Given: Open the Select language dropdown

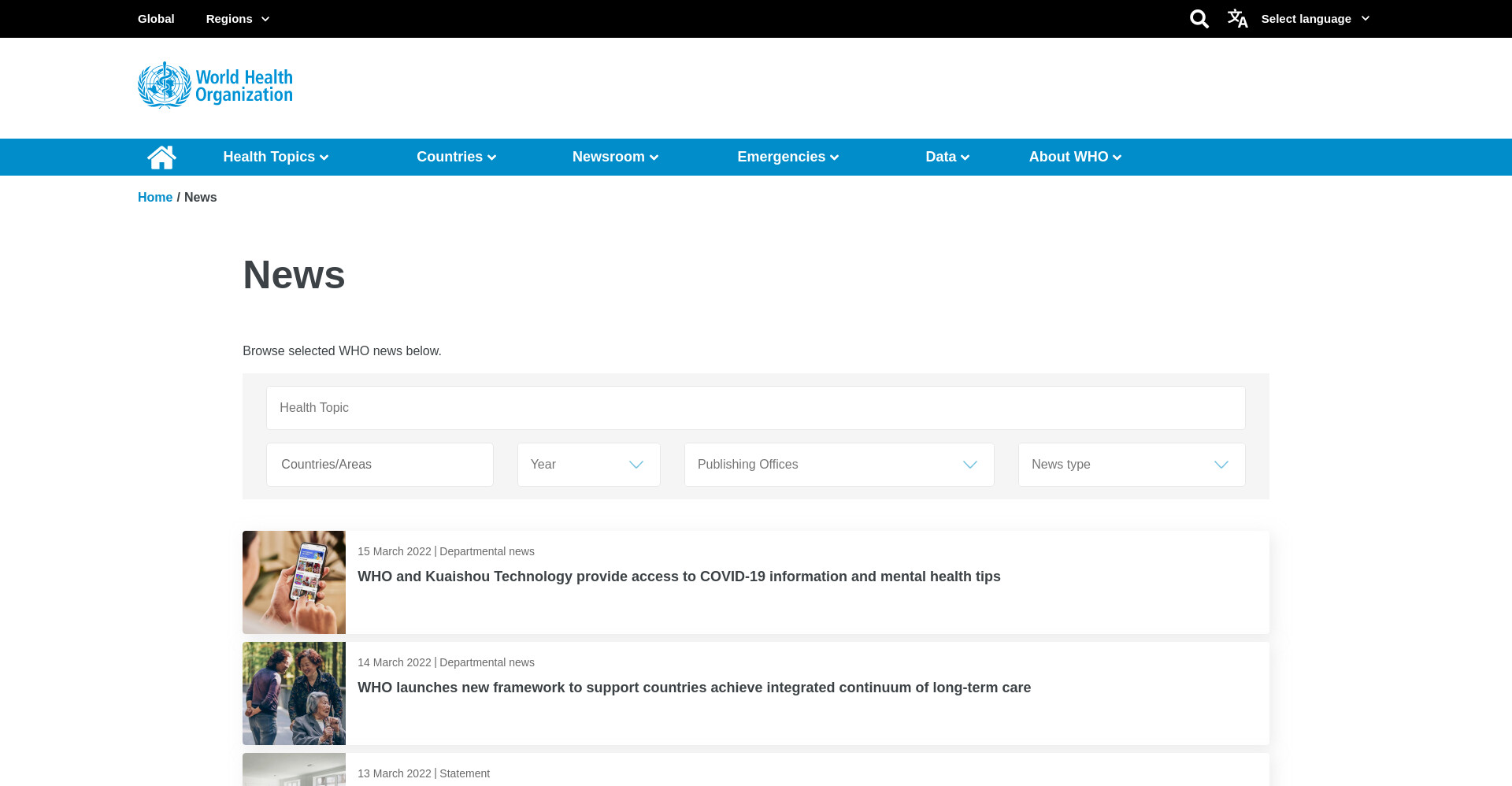Looking at the screenshot, I should click(x=1315, y=19).
